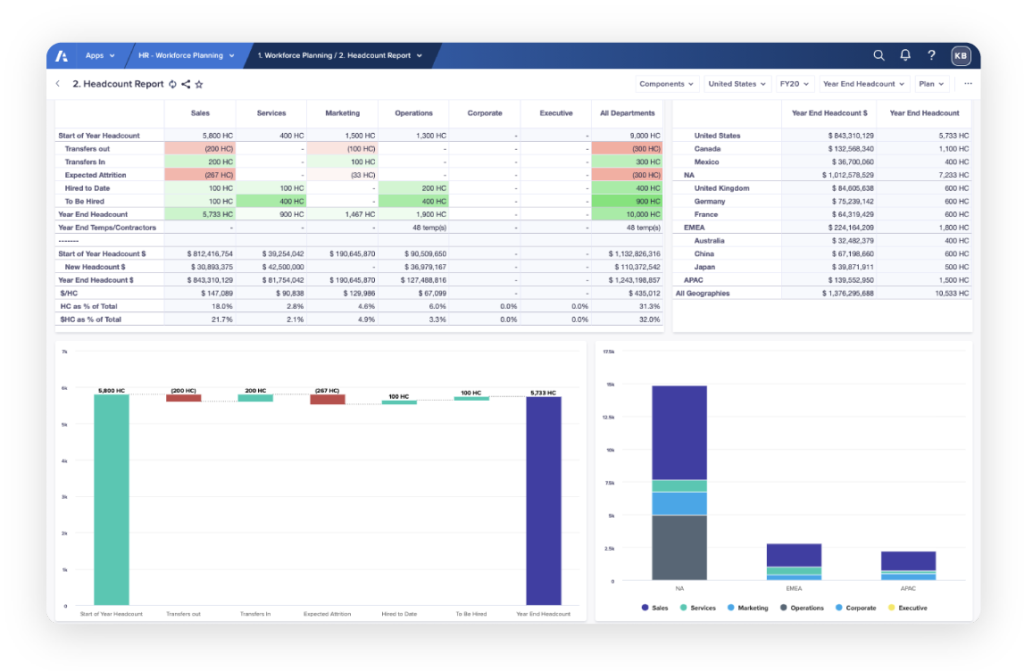This screenshot has height=671, width=1024.
Task: Open the notifications bell
Action: [905, 56]
